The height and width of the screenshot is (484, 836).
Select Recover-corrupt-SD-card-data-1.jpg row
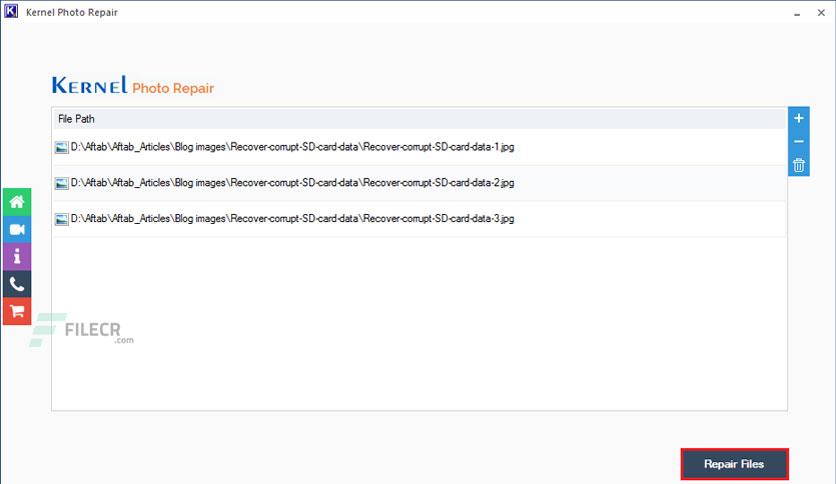pos(420,147)
